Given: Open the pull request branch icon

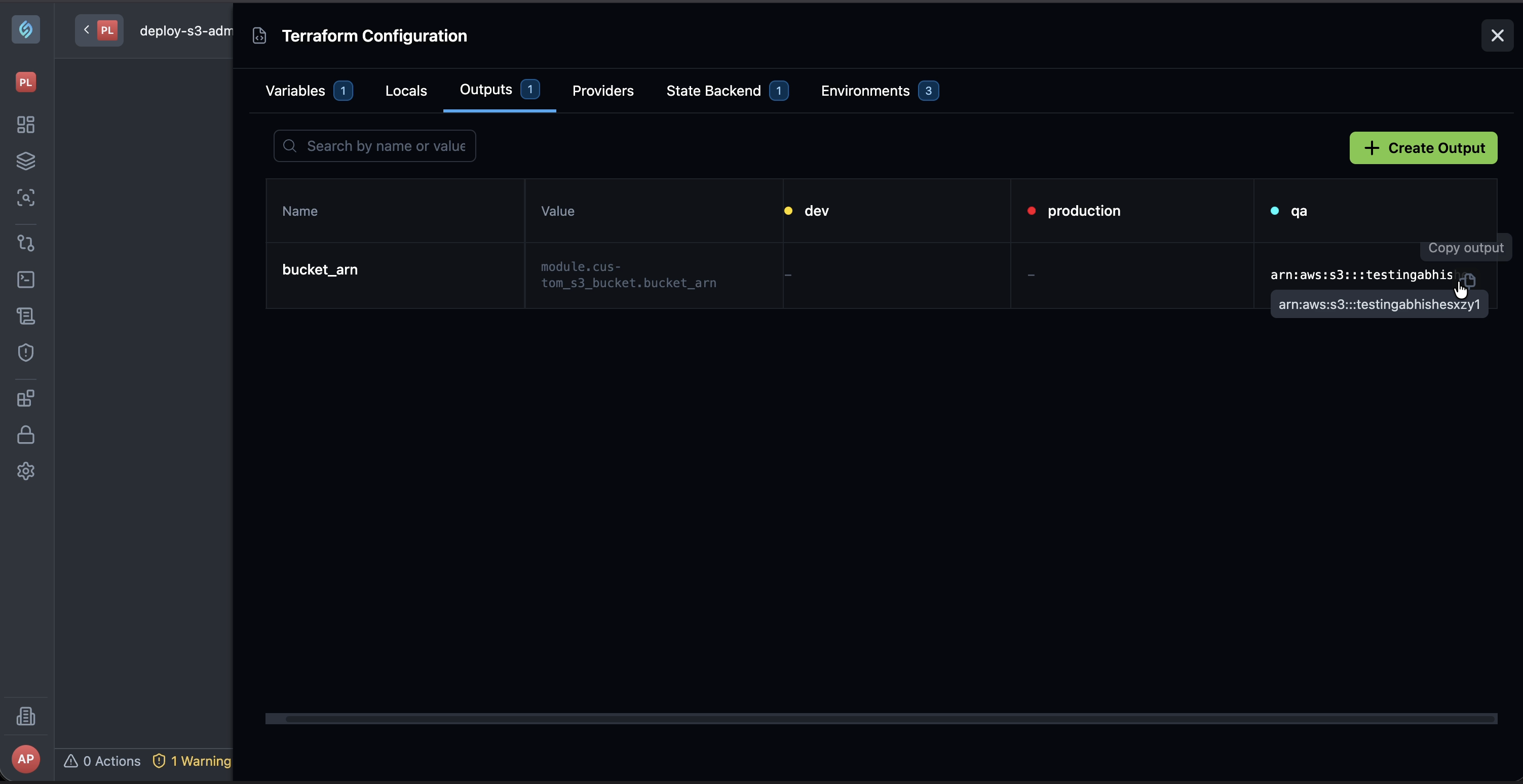Looking at the screenshot, I should point(25,243).
